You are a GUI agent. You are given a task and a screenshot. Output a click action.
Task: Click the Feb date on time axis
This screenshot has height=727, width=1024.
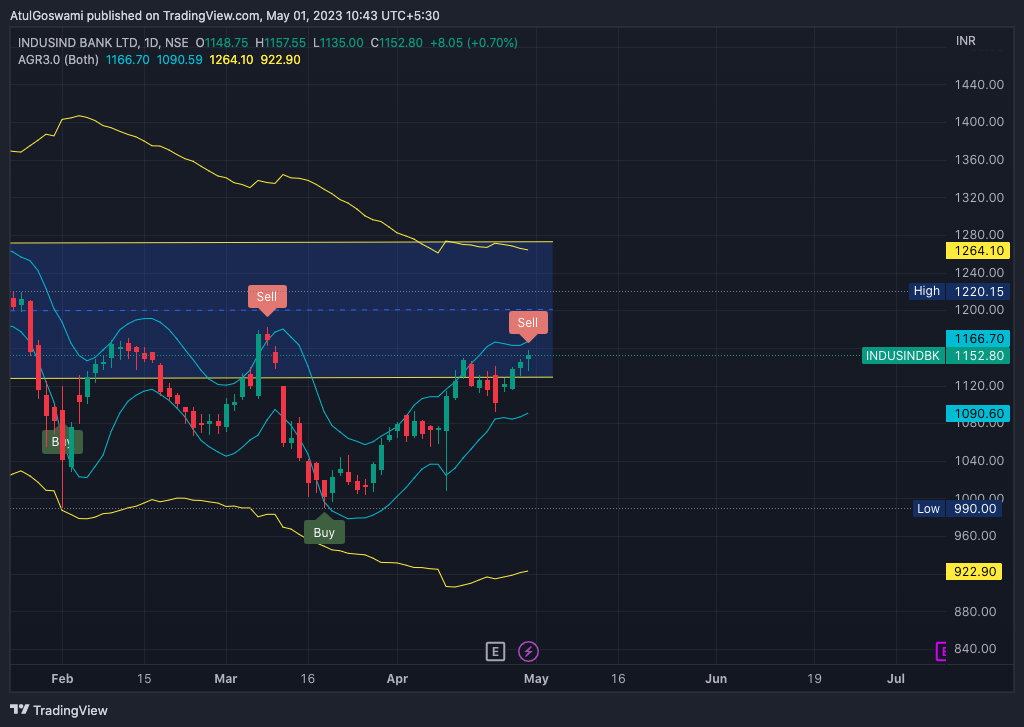(x=62, y=679)
